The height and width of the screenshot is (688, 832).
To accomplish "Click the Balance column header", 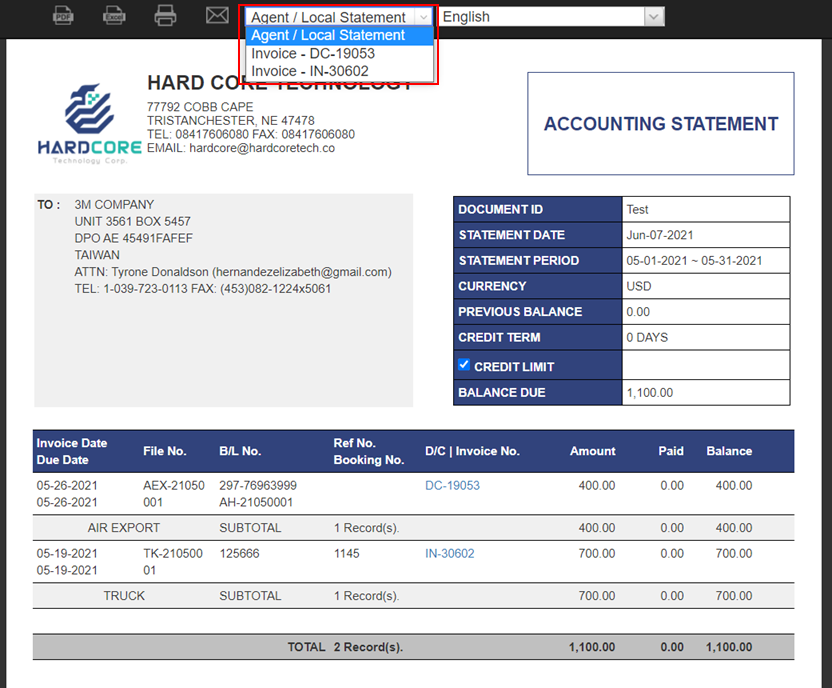I will 729,451.
